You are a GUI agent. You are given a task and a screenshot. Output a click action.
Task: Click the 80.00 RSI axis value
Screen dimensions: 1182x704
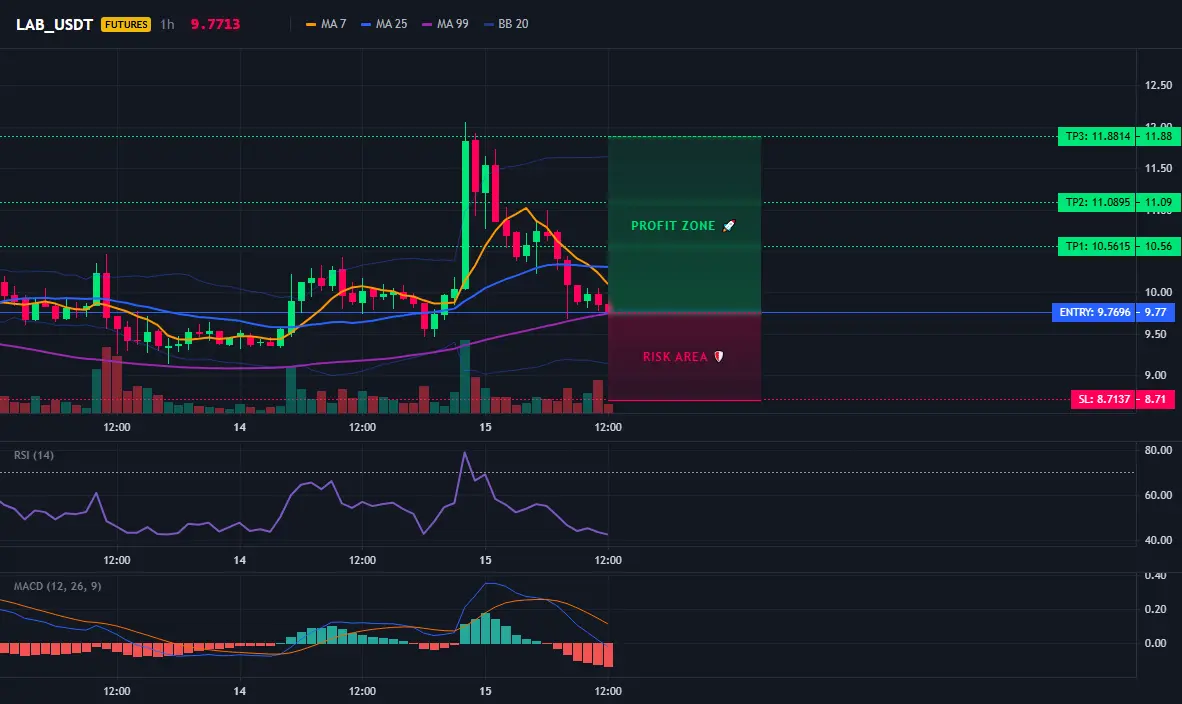(1158, 450)
